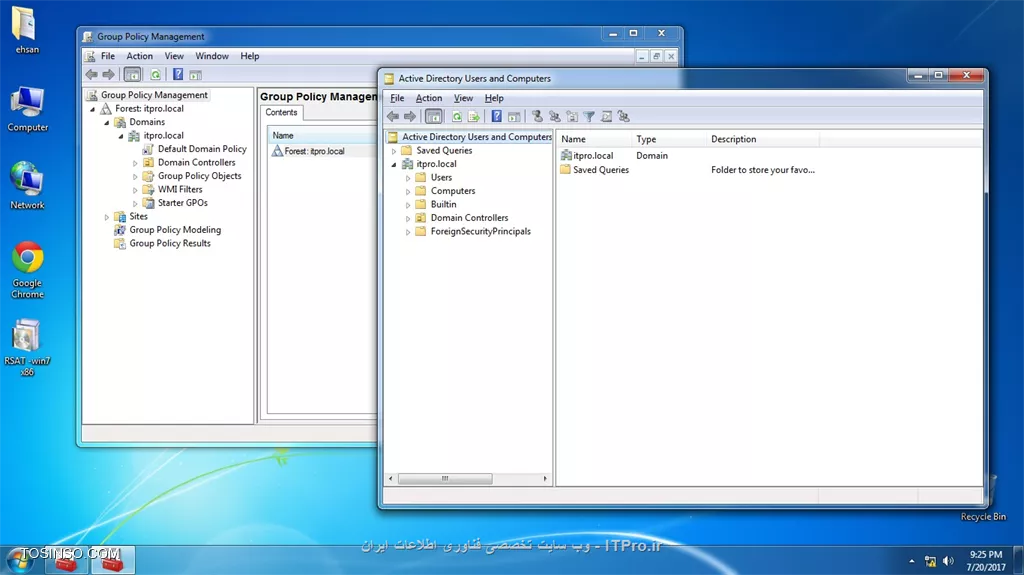Collapse Domains node in Group Policy tree

(107, 122)
